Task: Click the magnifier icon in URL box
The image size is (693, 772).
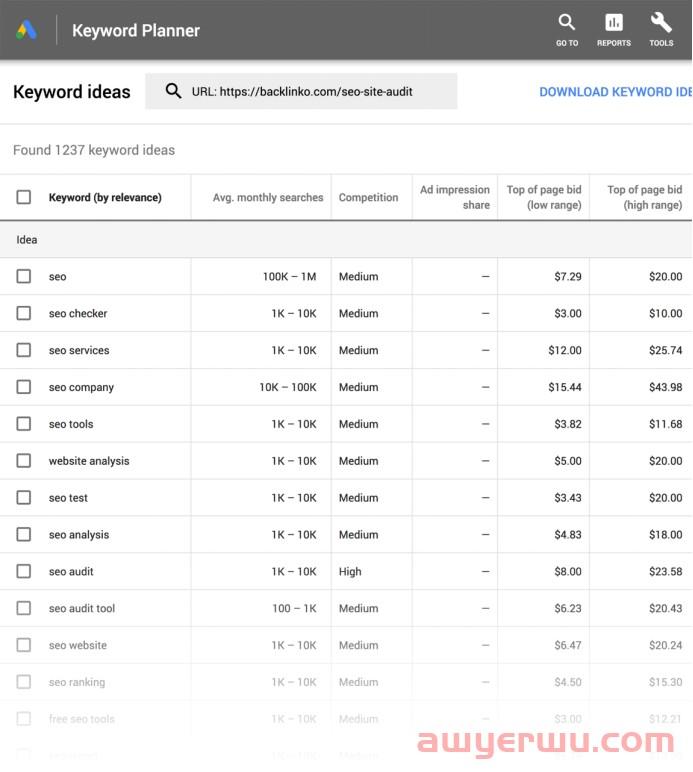Action: click(174, 91)
